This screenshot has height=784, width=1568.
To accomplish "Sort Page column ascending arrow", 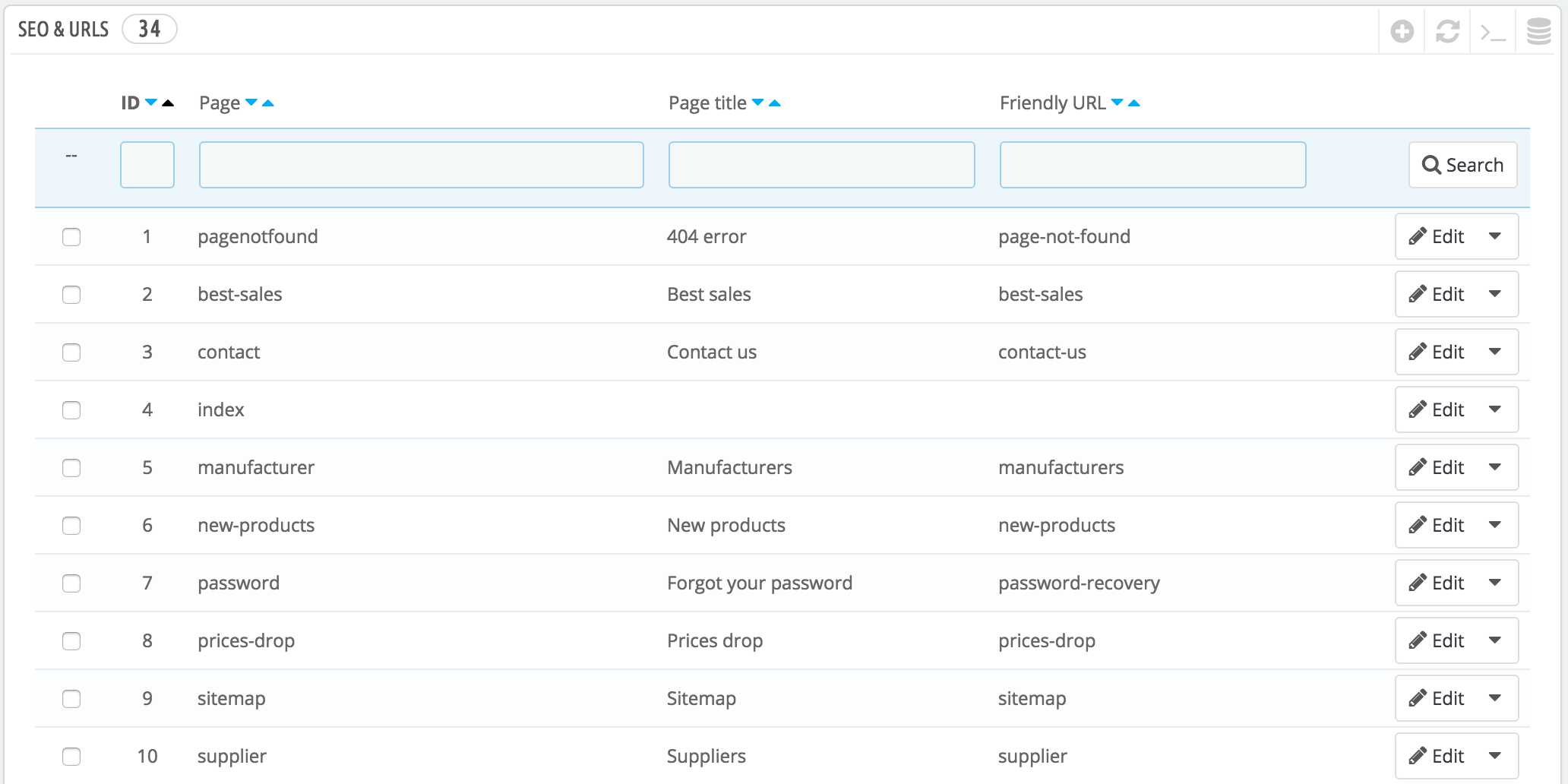I will pyautogui.click(x=268, y=103).
